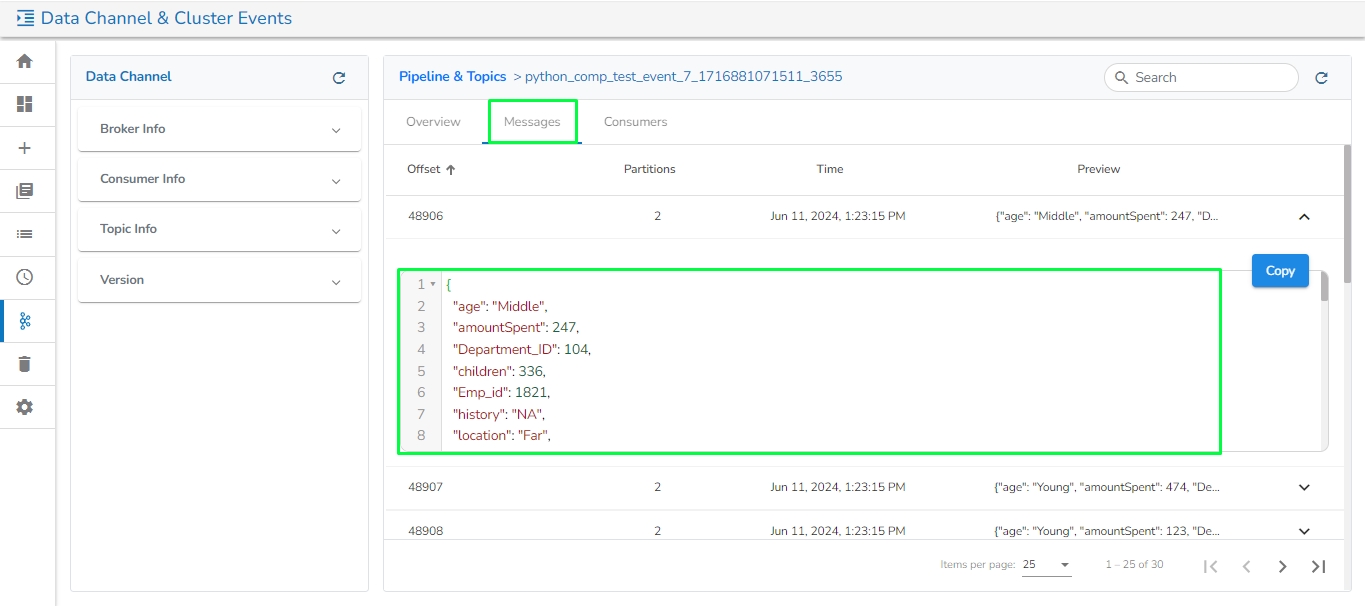Open the clock history icon
This screenshot has width=1365, height=606.
point(25,277)
